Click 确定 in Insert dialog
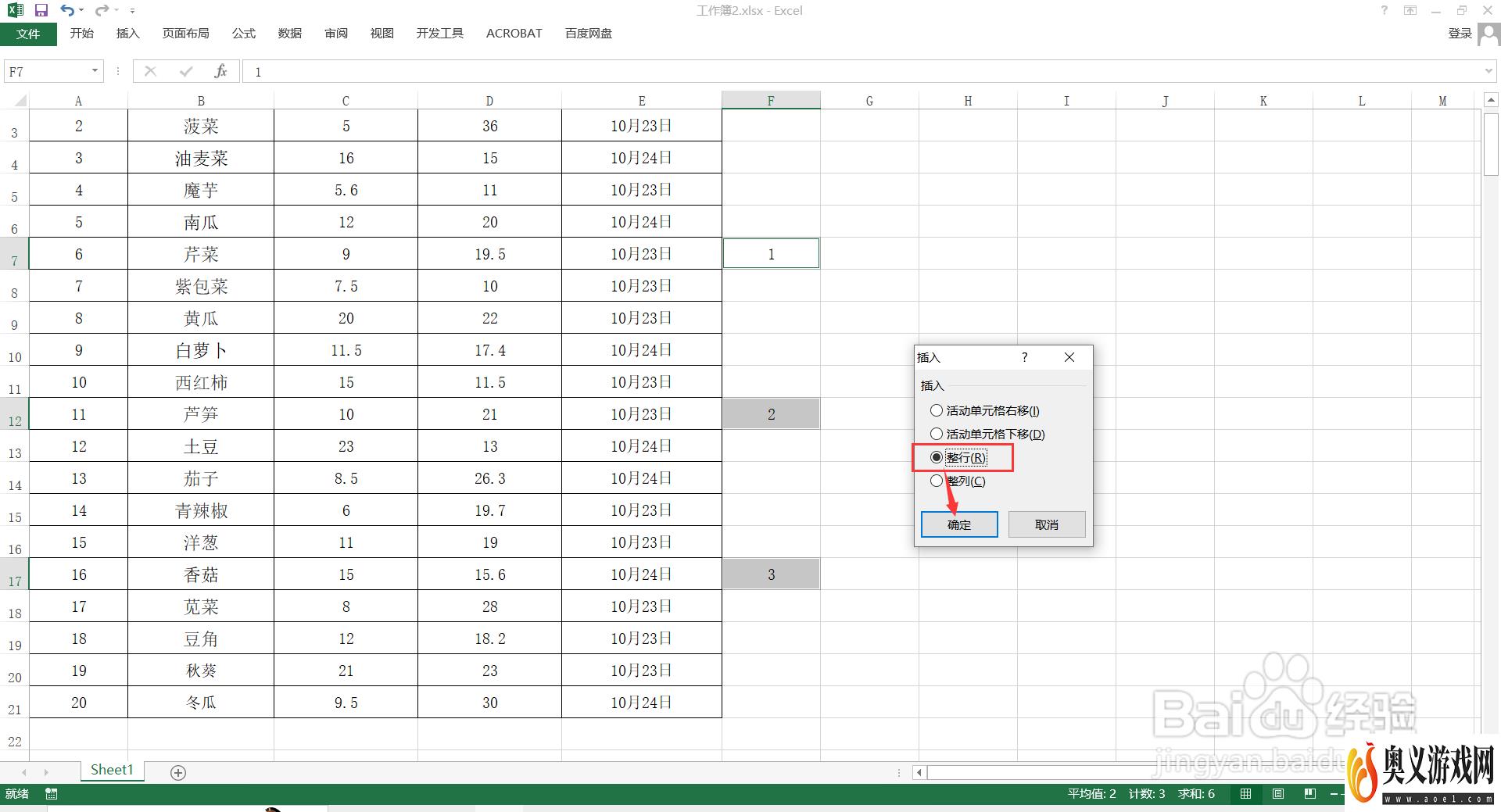This screenshot has height=812, width=1501. click(959, 524)
